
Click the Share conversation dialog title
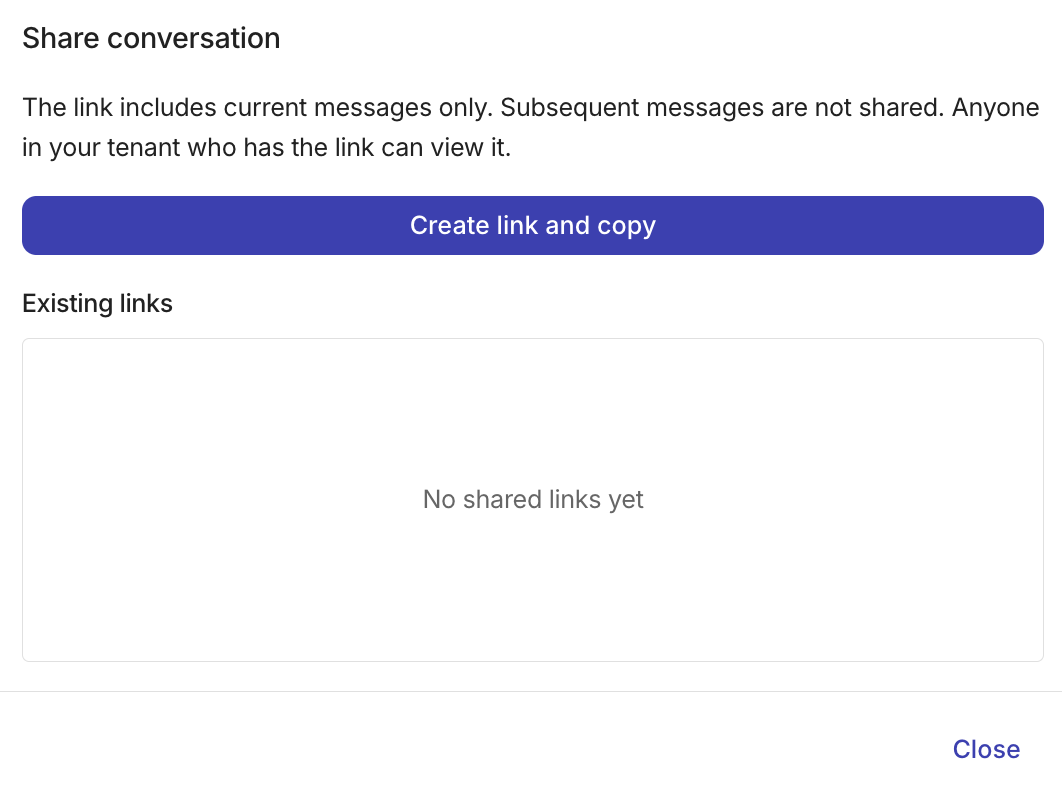[x=151, y=38]
